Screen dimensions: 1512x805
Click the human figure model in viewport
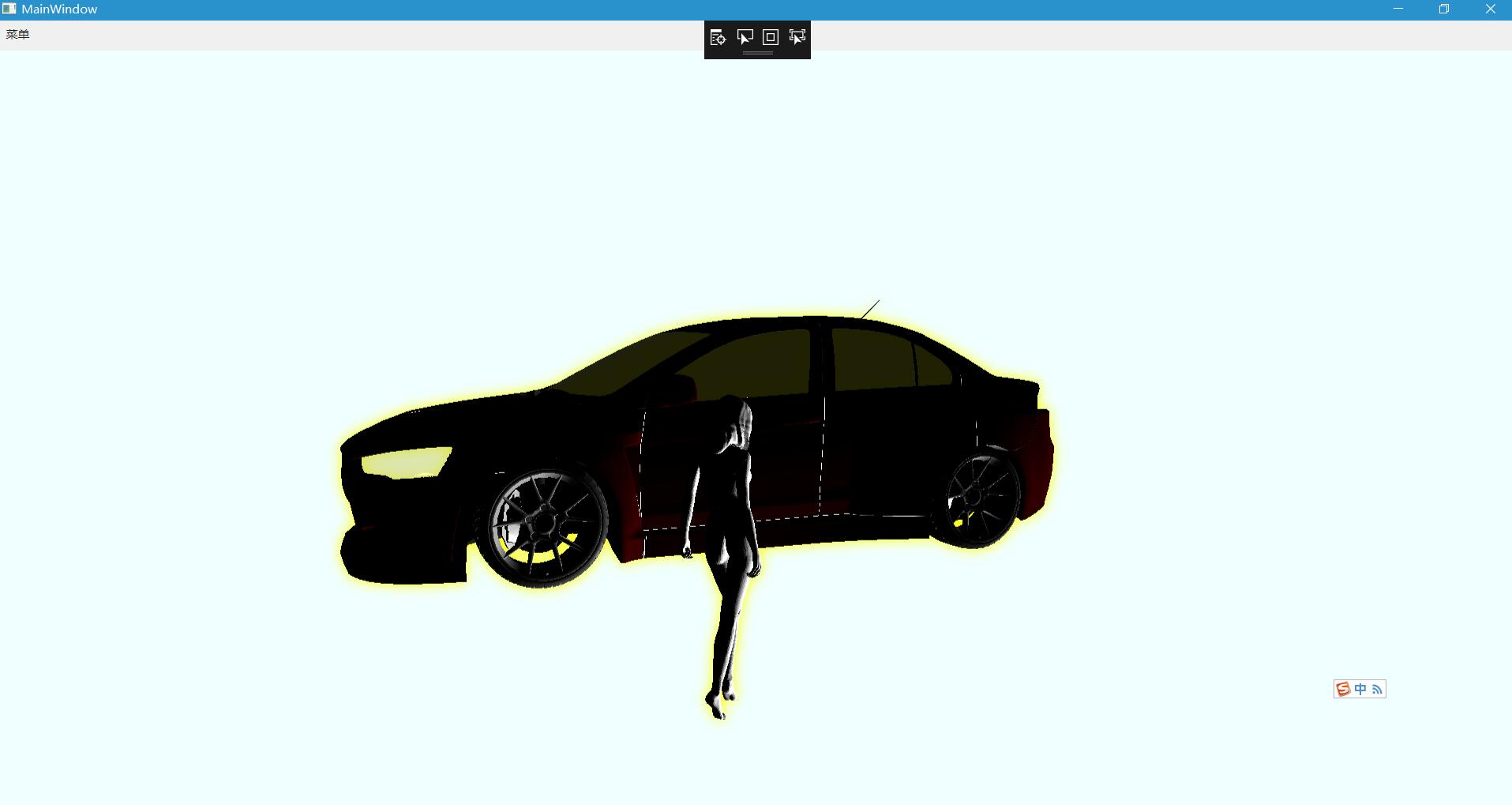pos(728,557)
